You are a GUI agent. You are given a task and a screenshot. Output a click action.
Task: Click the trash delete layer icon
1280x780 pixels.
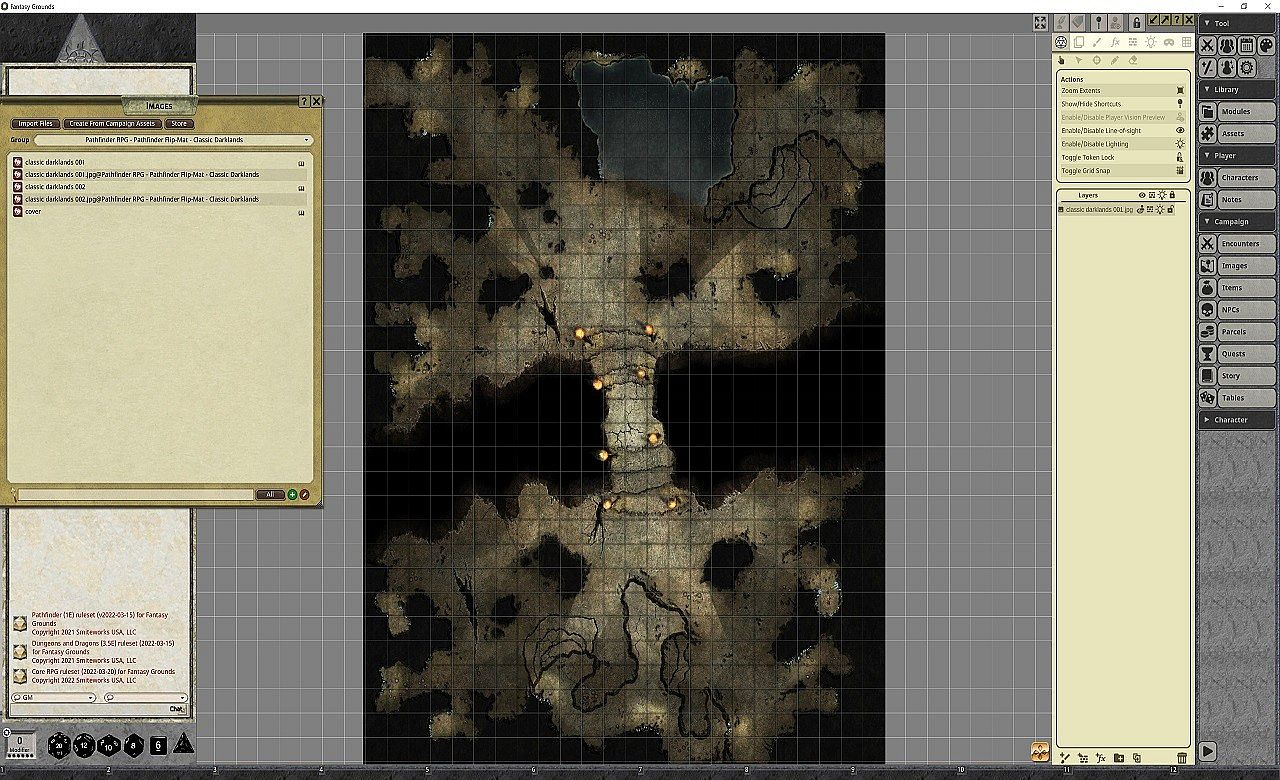(1182, 759)
